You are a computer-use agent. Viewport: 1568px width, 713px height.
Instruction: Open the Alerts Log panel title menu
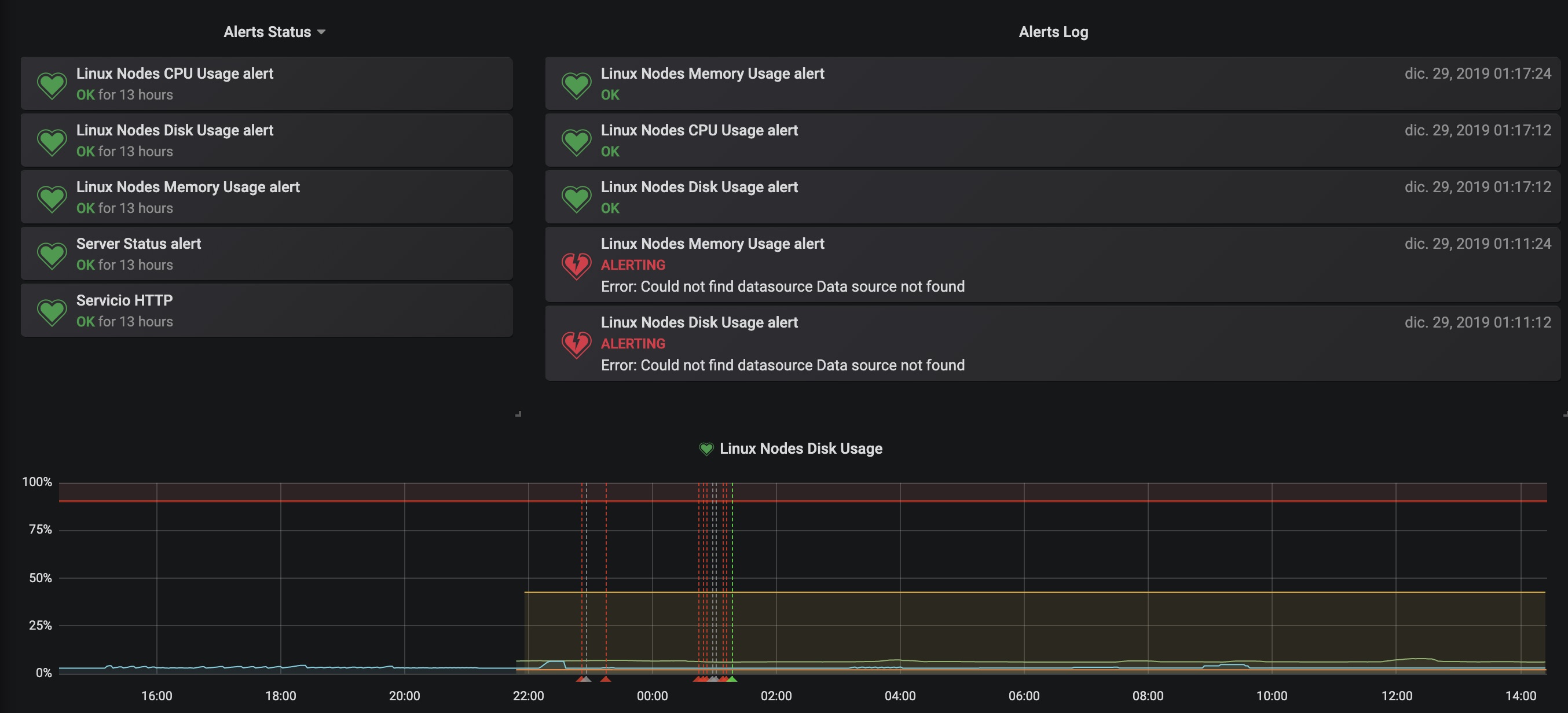[x=1053, y=32]
